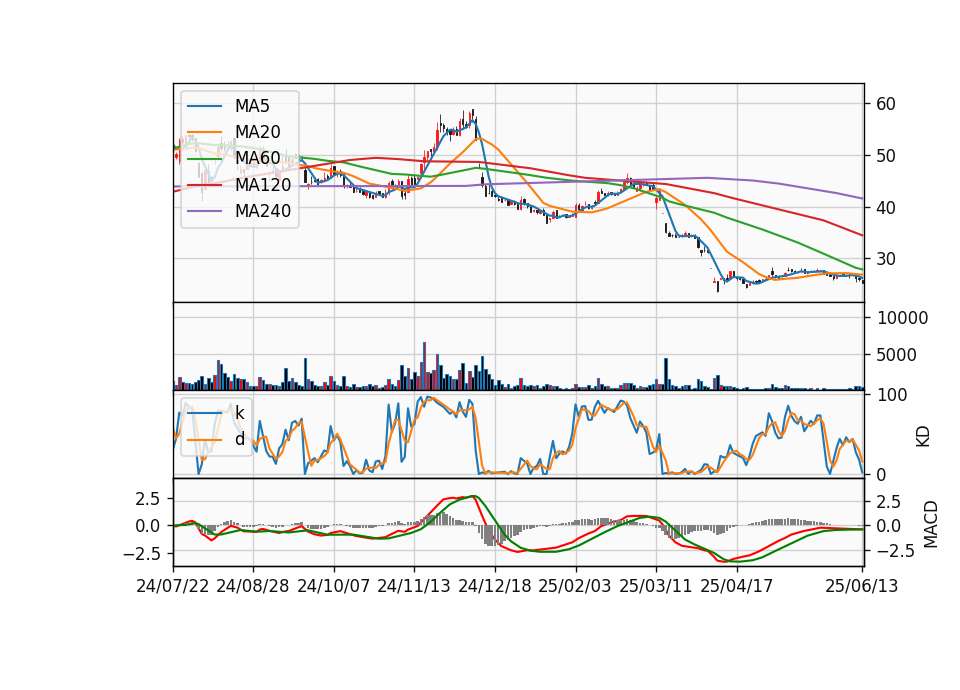This screenshot has width=960, height=690.
Task: Click the volume axis value 5000
Action: pos(897,354)
